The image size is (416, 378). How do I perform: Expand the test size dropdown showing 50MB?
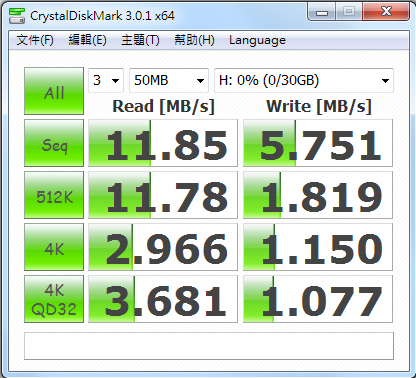(169, 80)
